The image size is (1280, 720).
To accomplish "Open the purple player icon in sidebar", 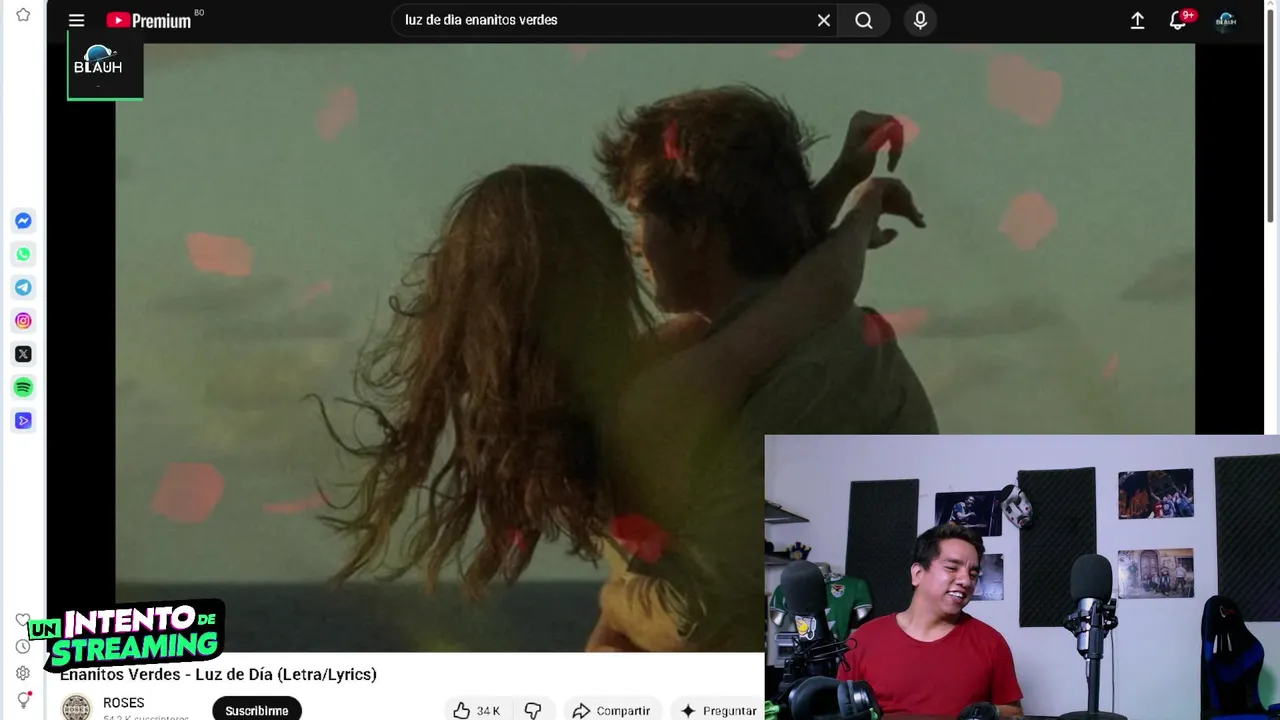I will tap(23, 420).
